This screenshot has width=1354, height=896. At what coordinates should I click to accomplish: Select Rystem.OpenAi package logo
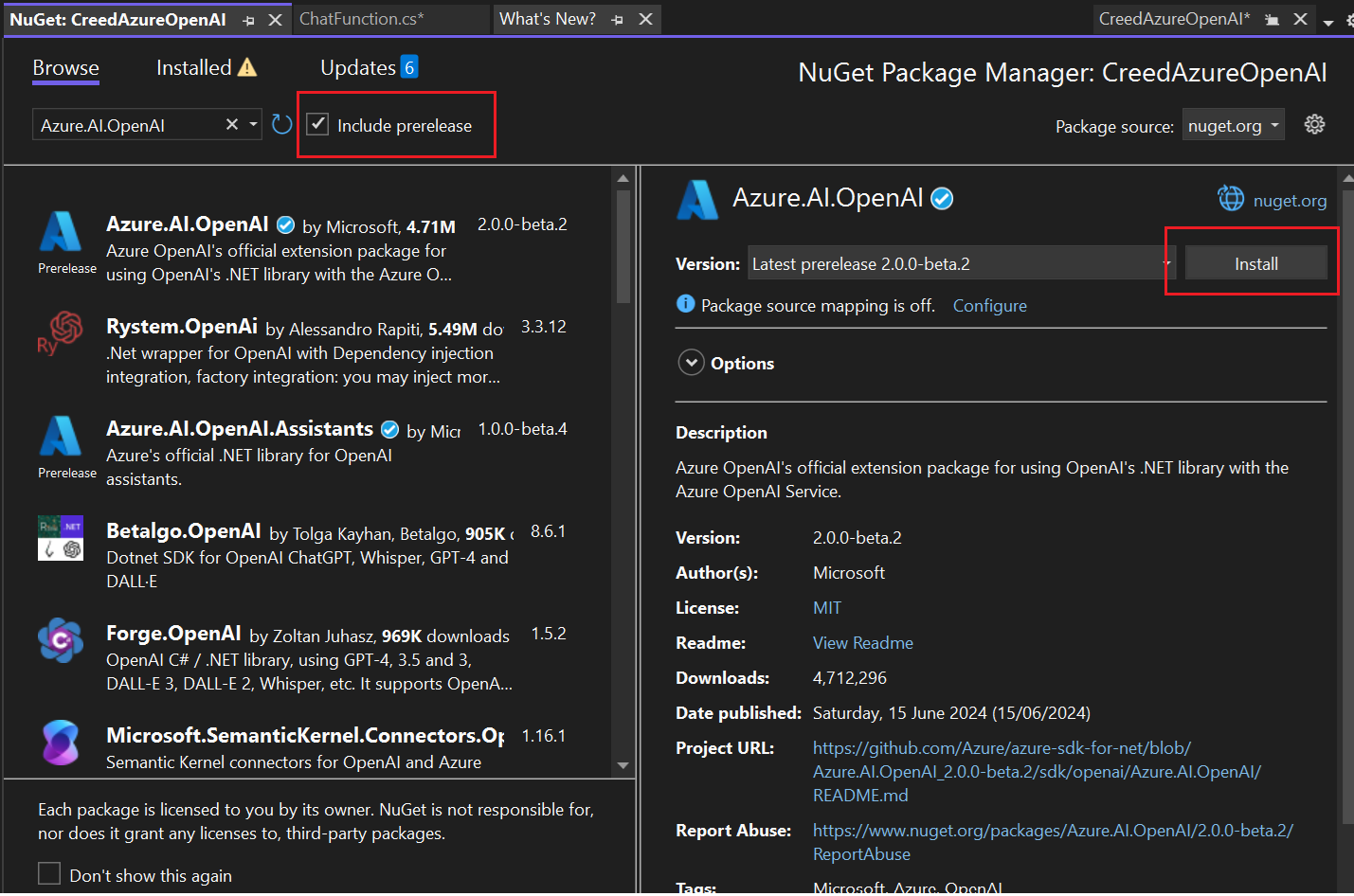tap(61, 333)
